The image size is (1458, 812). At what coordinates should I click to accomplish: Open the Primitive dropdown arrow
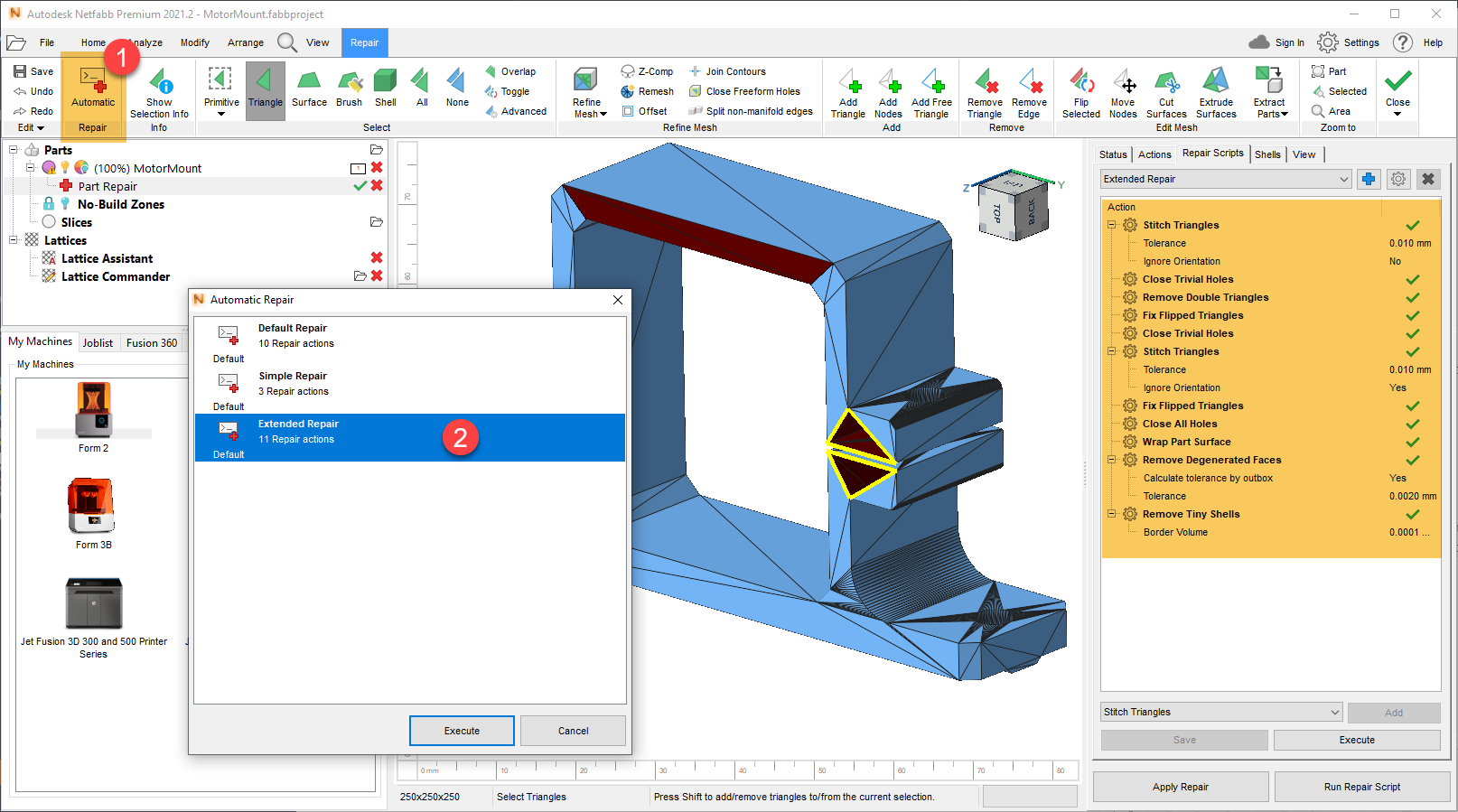pyautogui.click(x=221, y=114)
